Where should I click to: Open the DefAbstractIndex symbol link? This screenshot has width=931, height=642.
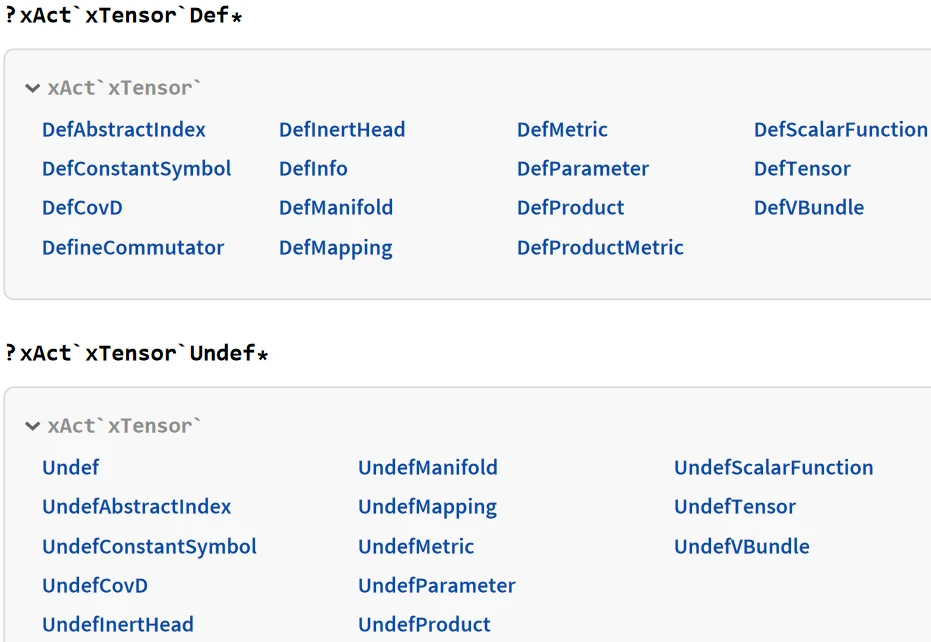pos(124,130)
